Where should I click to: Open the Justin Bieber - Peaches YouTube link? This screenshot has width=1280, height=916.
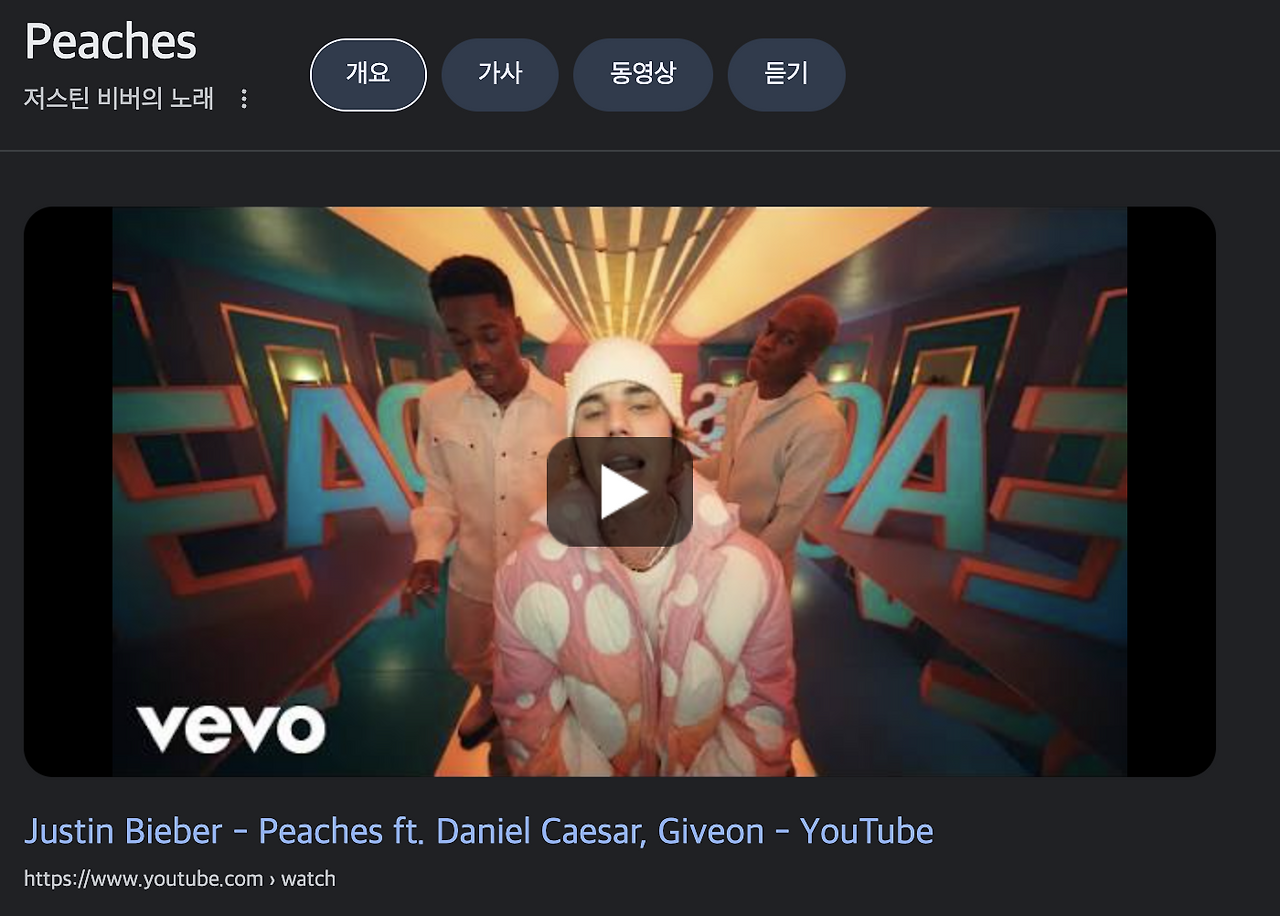coord(478,831)
